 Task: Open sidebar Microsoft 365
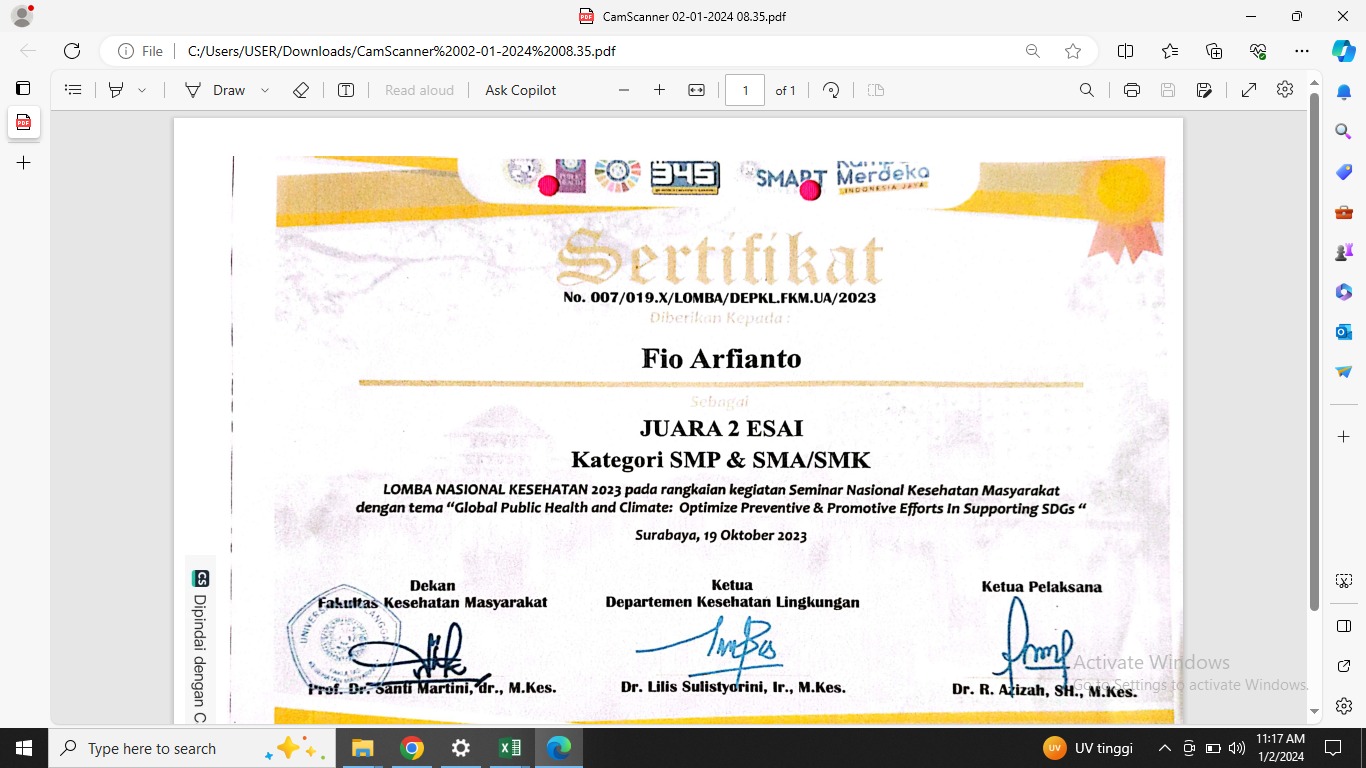(1344, 292)
